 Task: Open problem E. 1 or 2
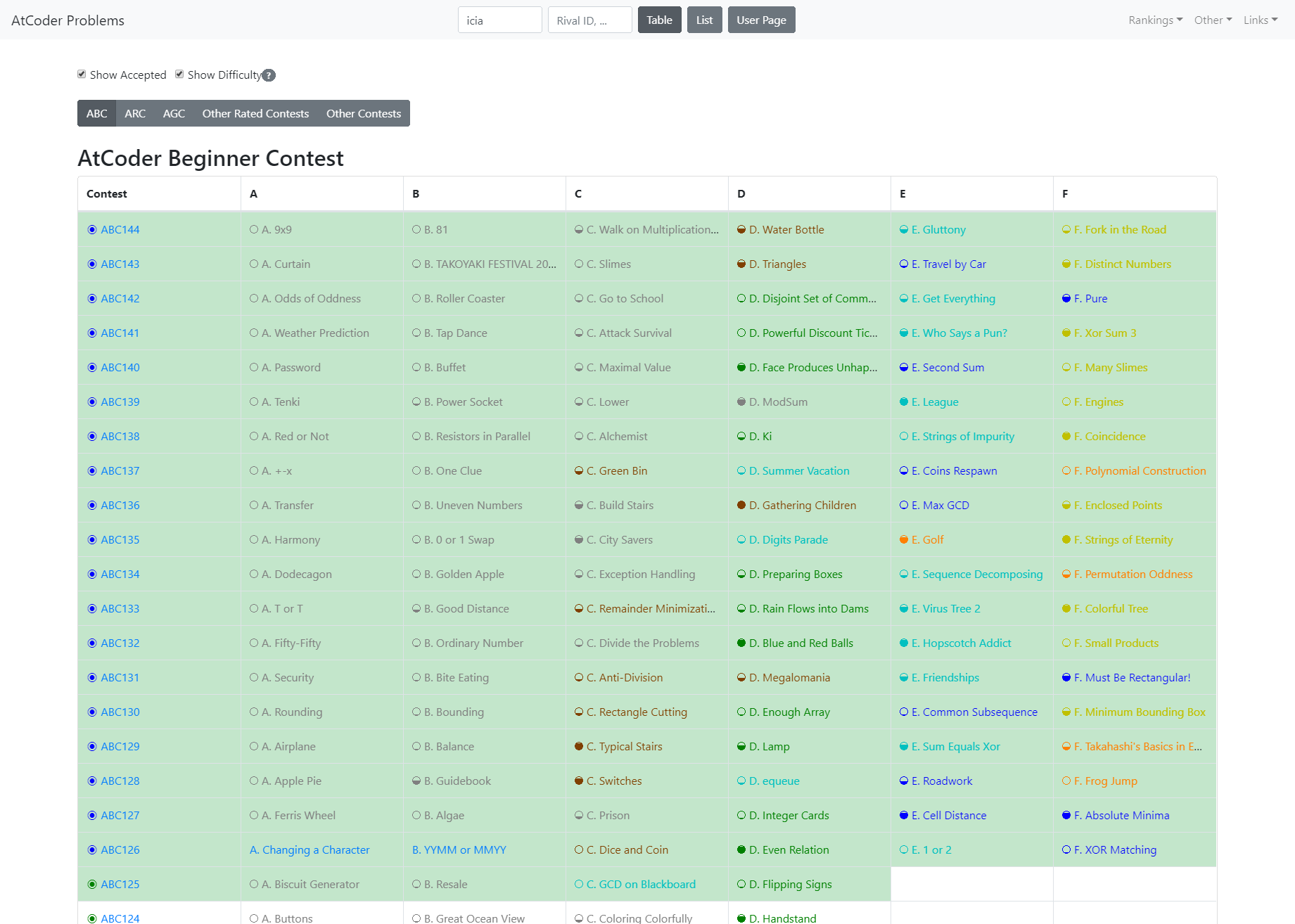tap(931, 850)
